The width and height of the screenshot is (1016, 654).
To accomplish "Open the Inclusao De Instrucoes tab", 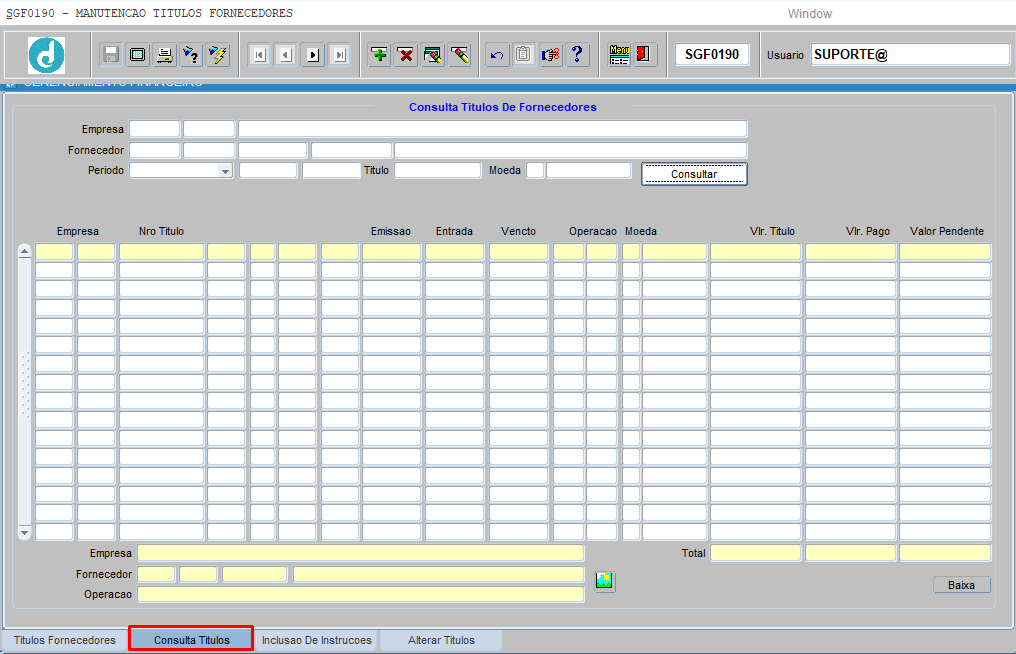I will coord(317,640).
